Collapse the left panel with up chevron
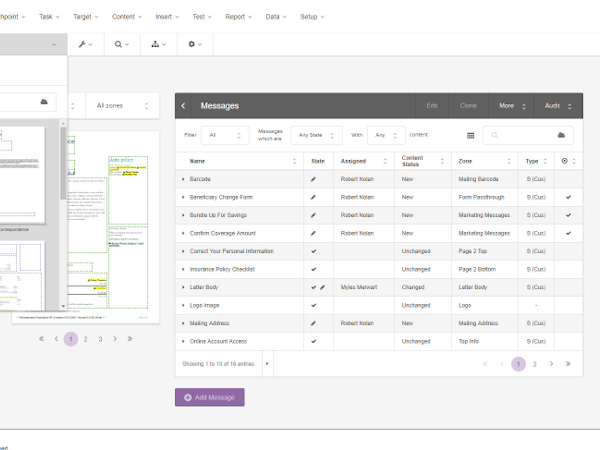This screenshot has height=450, width=600. [54, 45]
